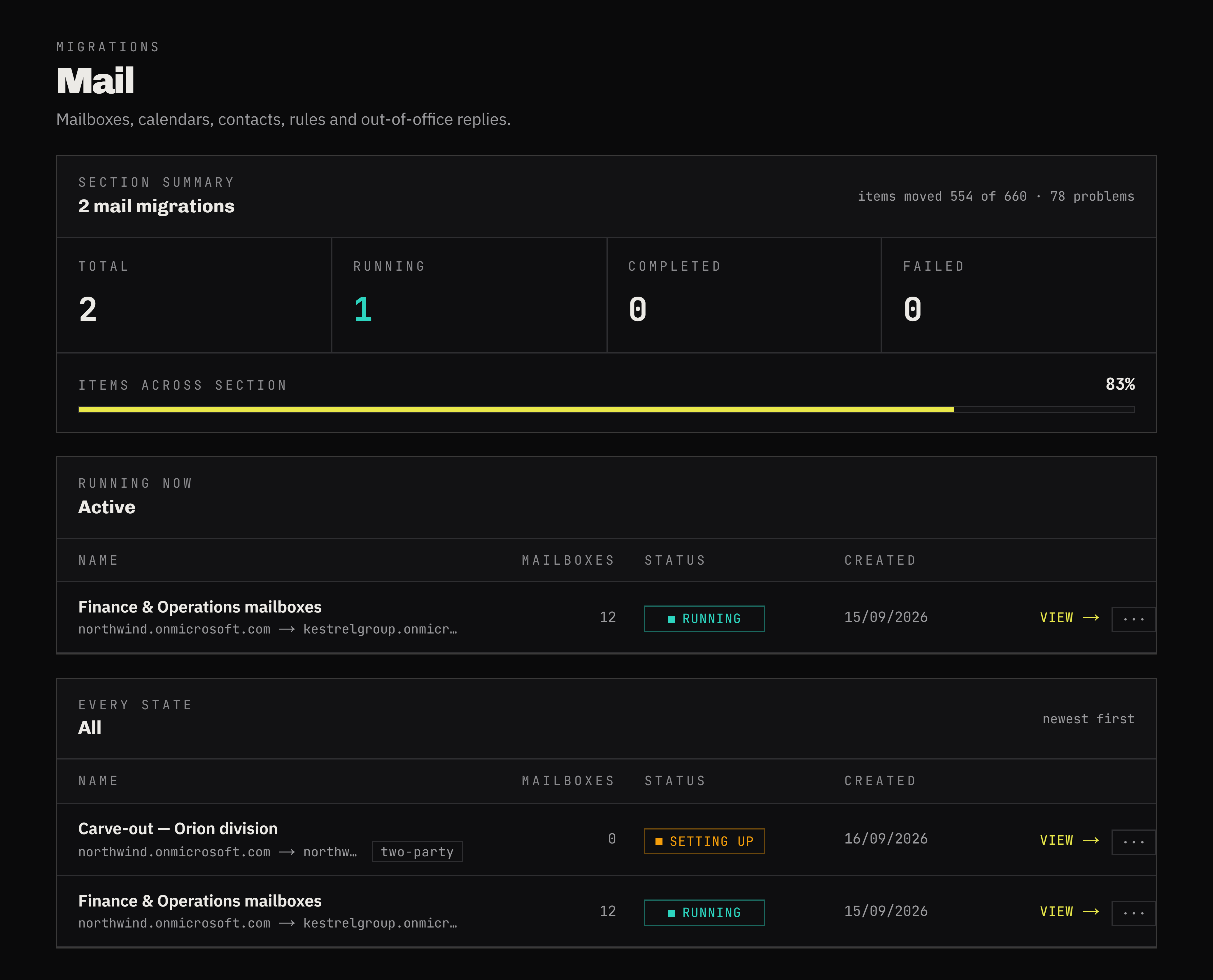This screenshot has width=1213, height=980.
Task: Click the 15/09/2026 date in the All table
Action: [x=886, y=911]
